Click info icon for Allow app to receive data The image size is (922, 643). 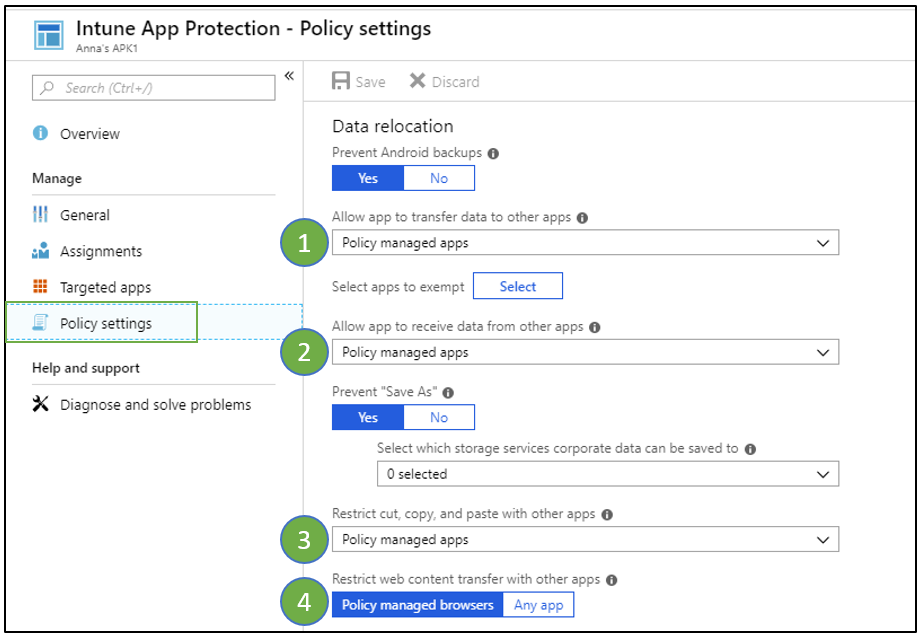click(595, 327)
